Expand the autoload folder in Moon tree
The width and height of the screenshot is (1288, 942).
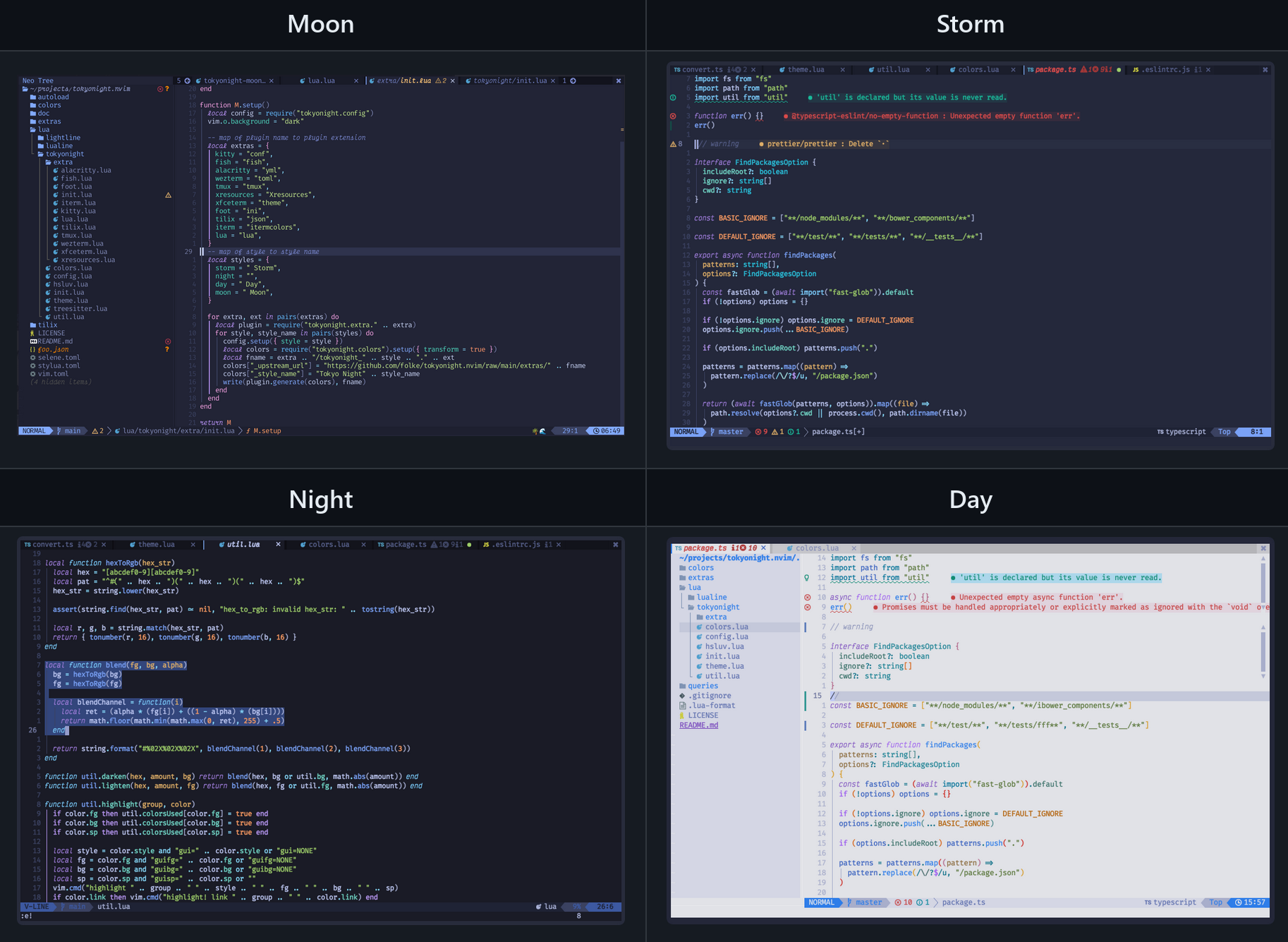click(x=49, y=97)
